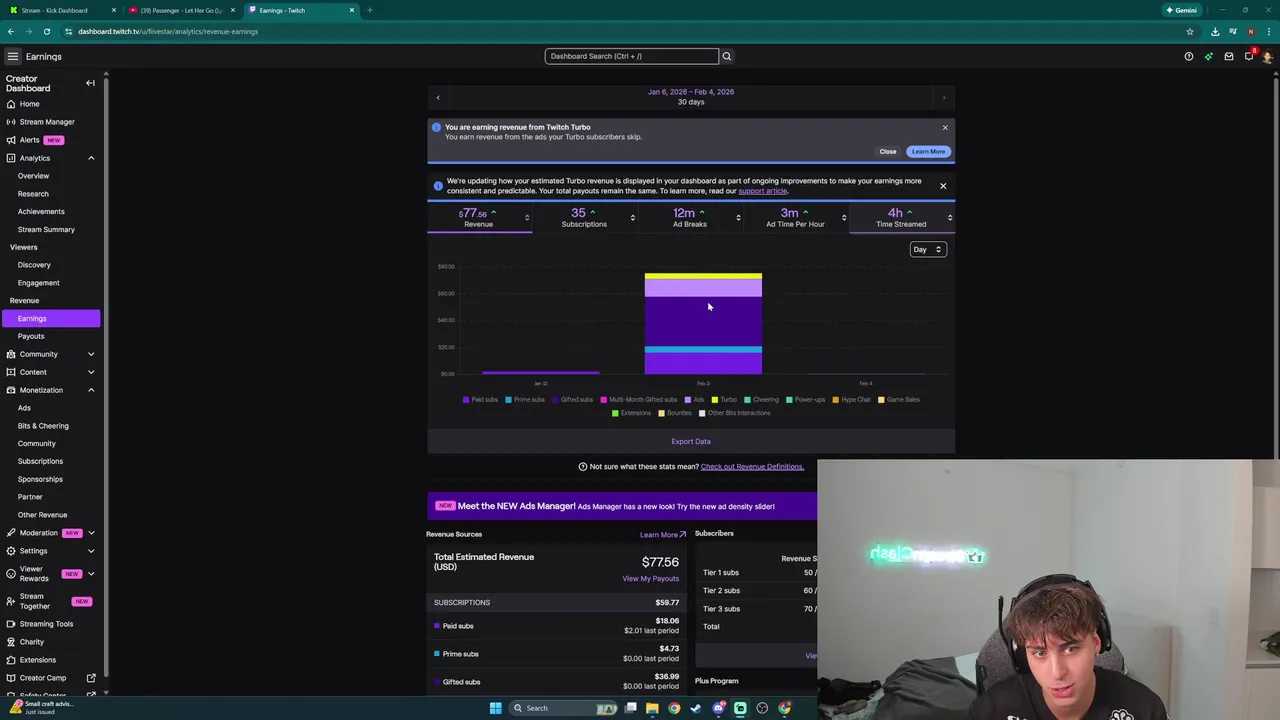Click the Learn More button in Turbo banner
The width and height of the screenshot is (1280, 720).
[x=928, y=152]
